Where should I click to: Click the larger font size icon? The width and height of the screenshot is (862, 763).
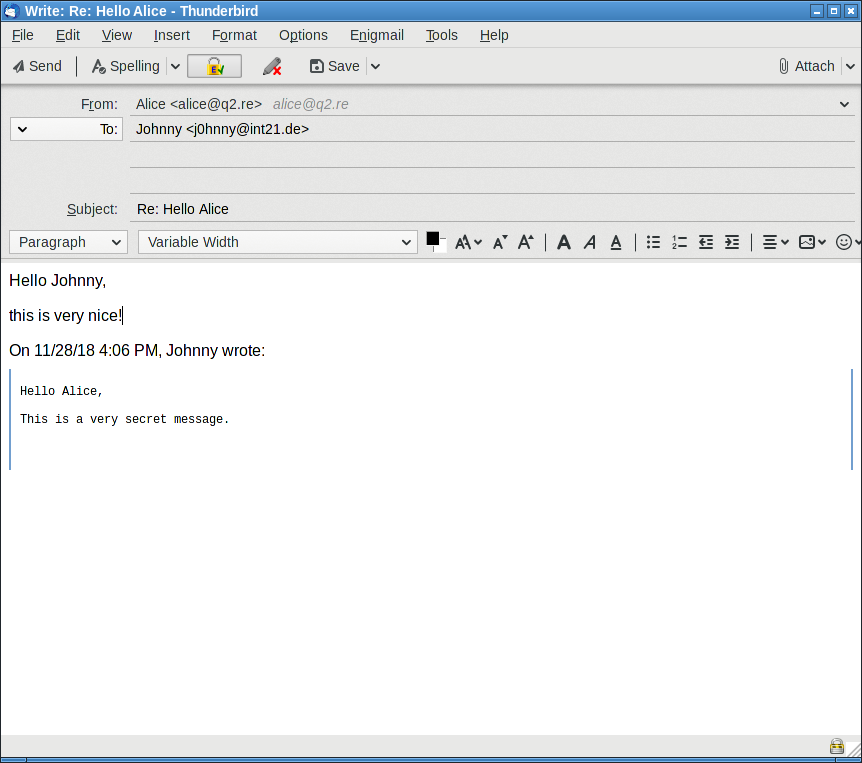pyautogui.click(x=525, y=242)
